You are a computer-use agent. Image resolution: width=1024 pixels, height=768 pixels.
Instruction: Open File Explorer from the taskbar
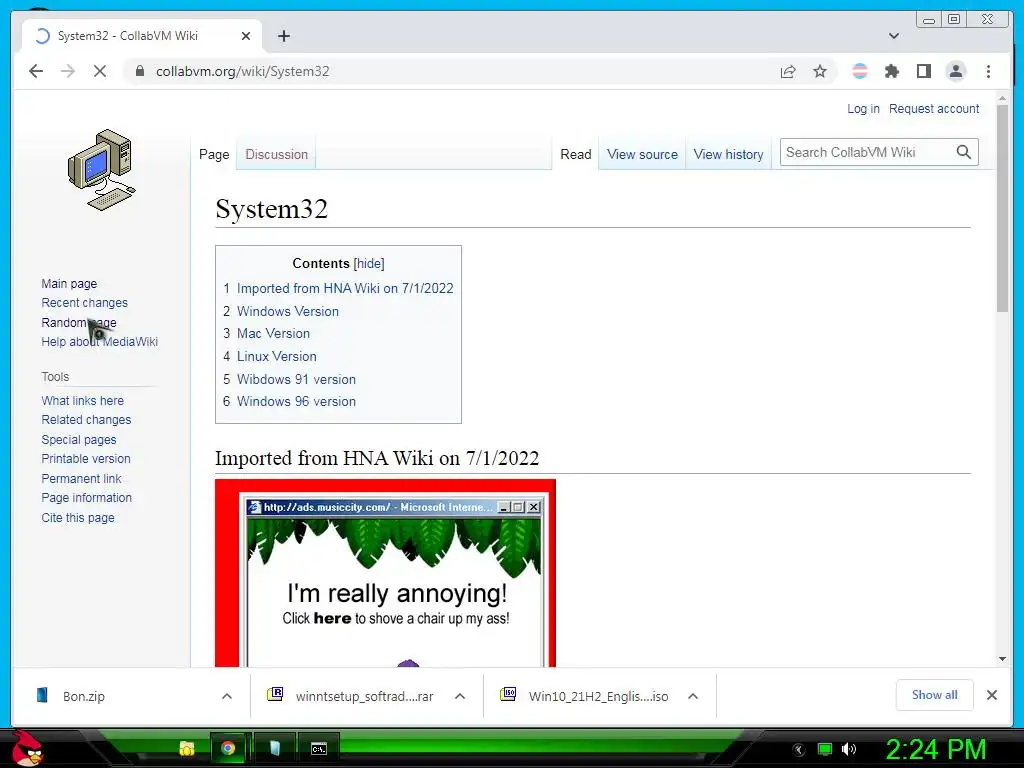point(187,748)
